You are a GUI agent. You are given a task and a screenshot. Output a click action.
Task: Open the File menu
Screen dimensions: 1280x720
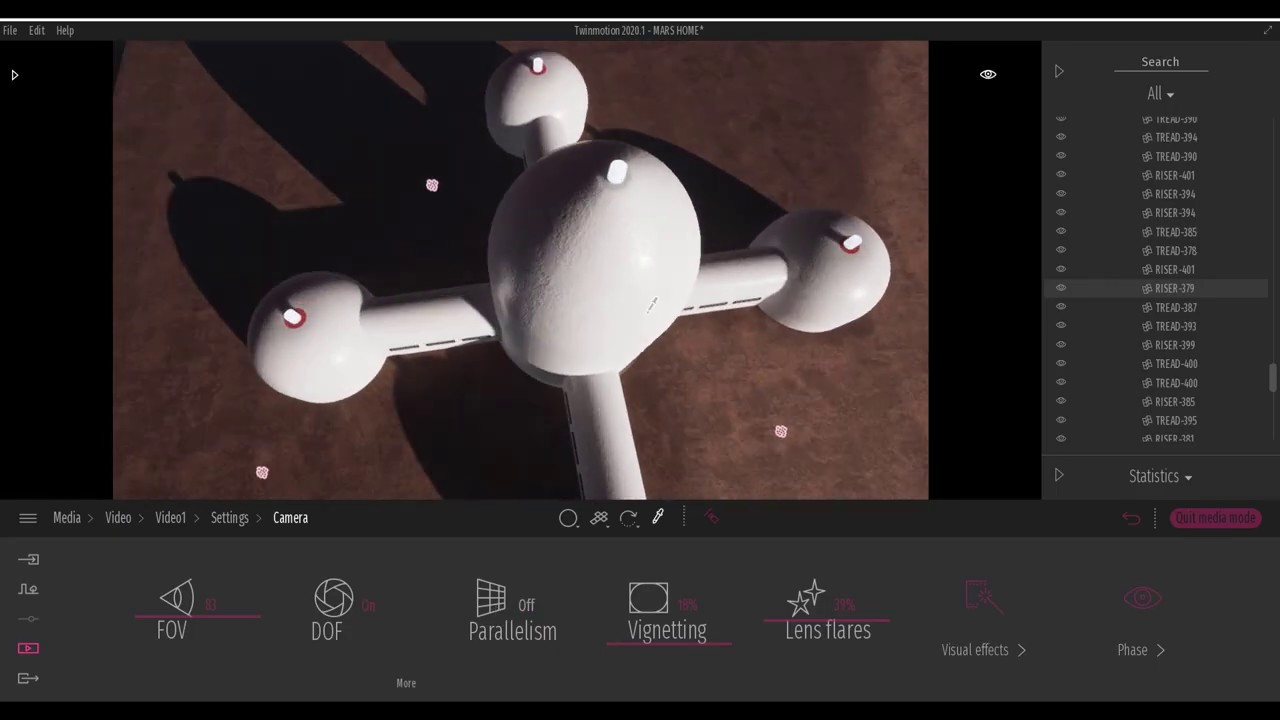[x=10, y=30]
